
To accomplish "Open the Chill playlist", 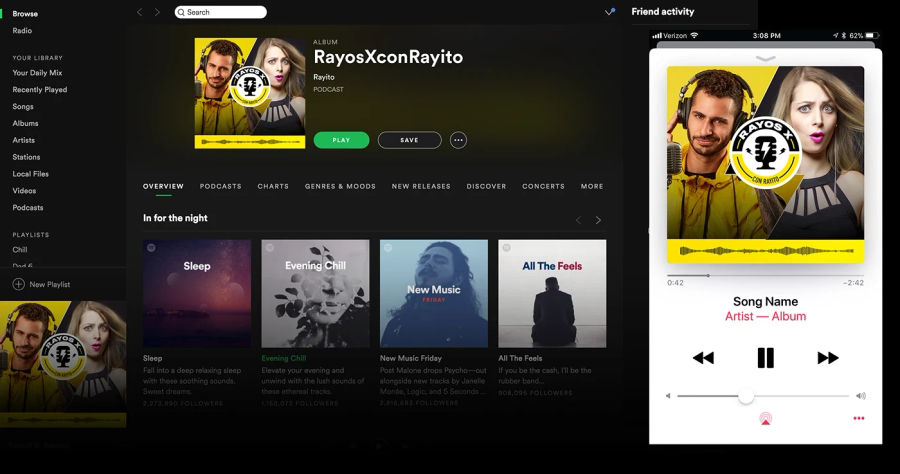I will (20, 250).
